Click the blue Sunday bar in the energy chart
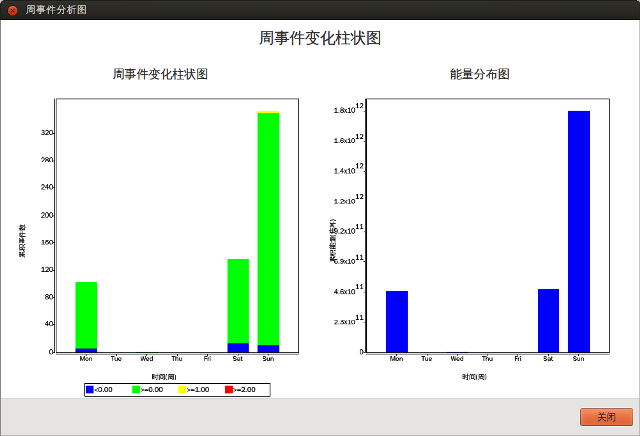Viewport: 640px width, 436px height. tap(579, 231)
